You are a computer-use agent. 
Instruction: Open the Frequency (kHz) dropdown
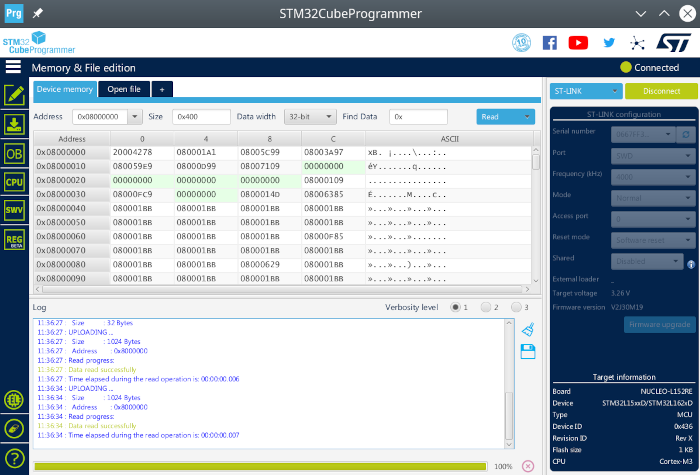point(653,177)
